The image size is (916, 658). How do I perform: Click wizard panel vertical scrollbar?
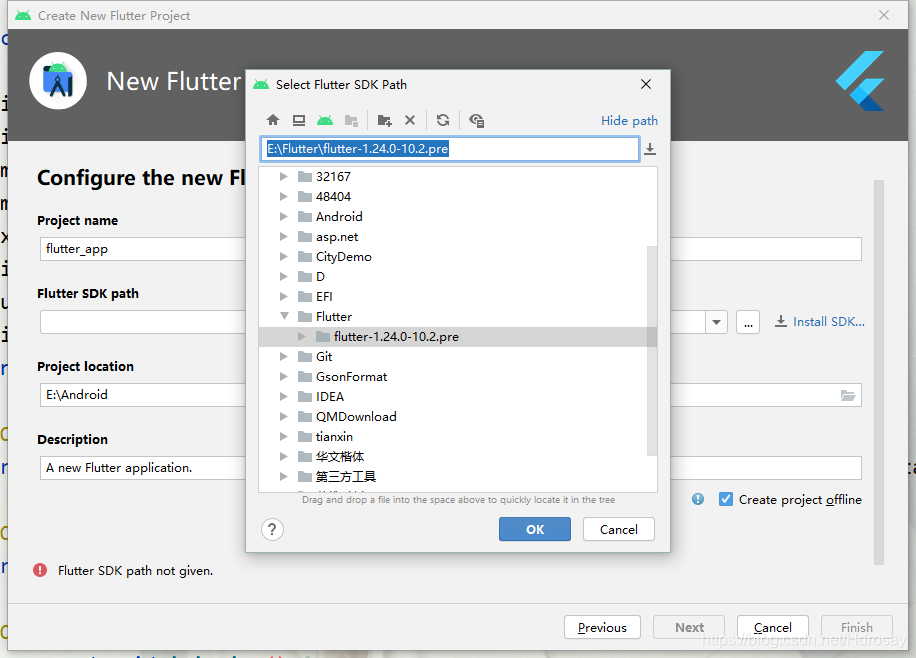pos(879,372)
